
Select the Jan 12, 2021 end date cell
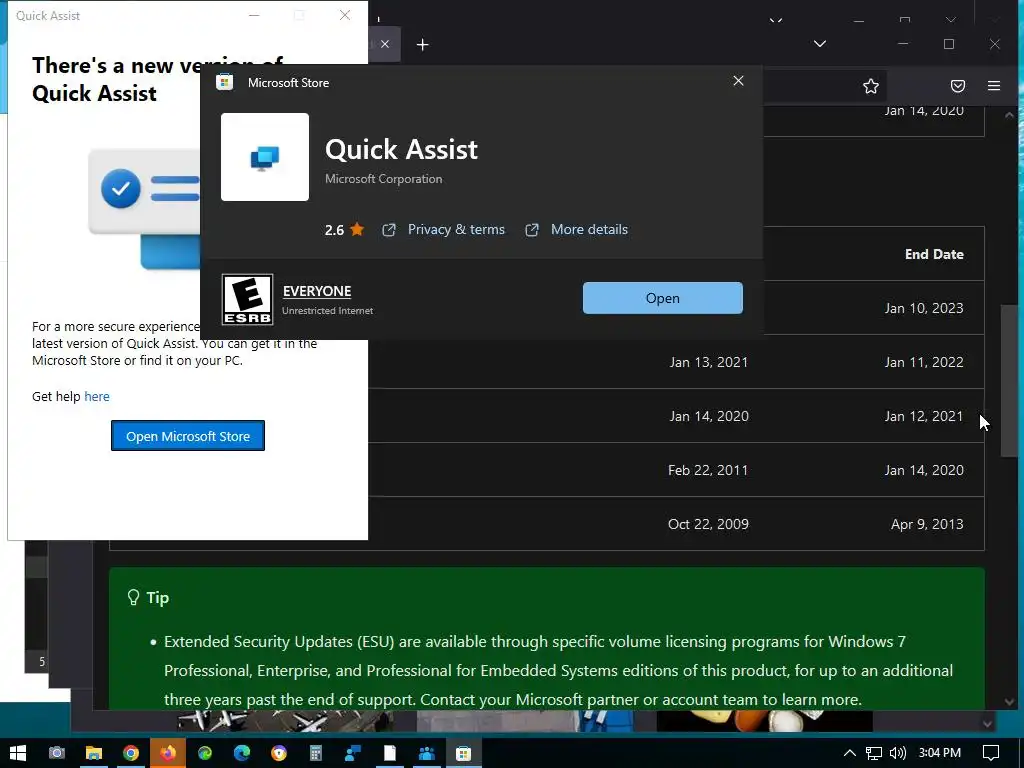(923, 416)
